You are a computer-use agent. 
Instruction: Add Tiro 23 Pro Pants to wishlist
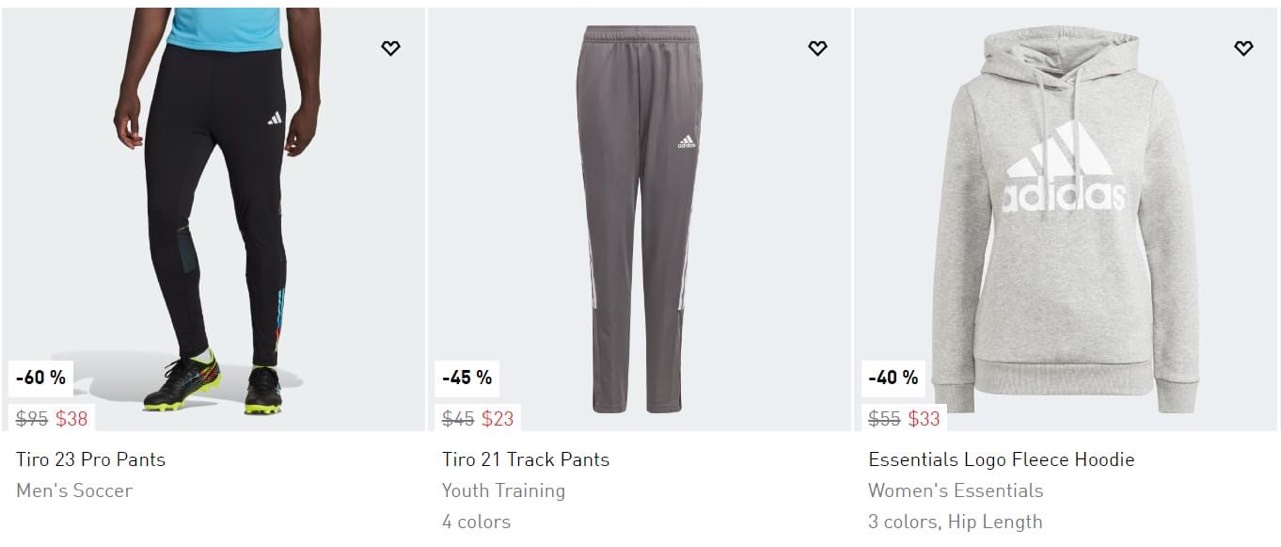click(x=391, y=48)
